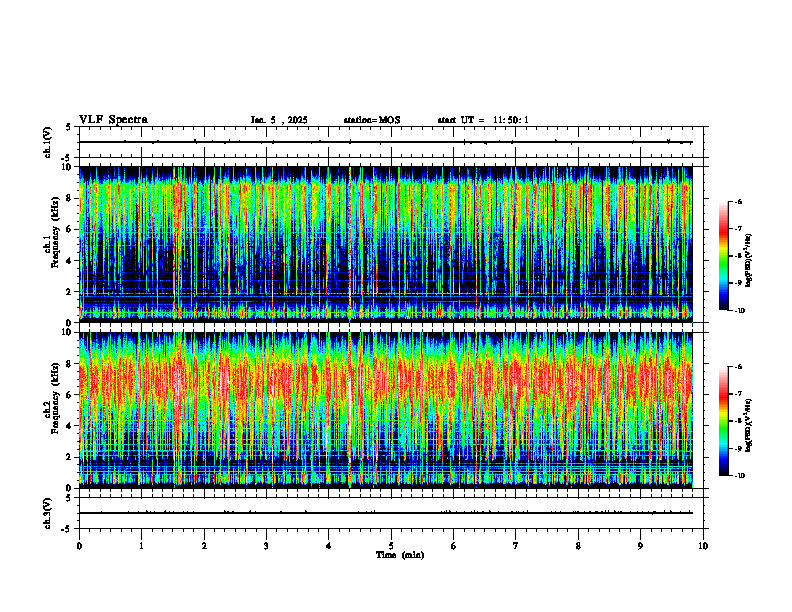Click the time axis tick label "7"

point(516,546)
